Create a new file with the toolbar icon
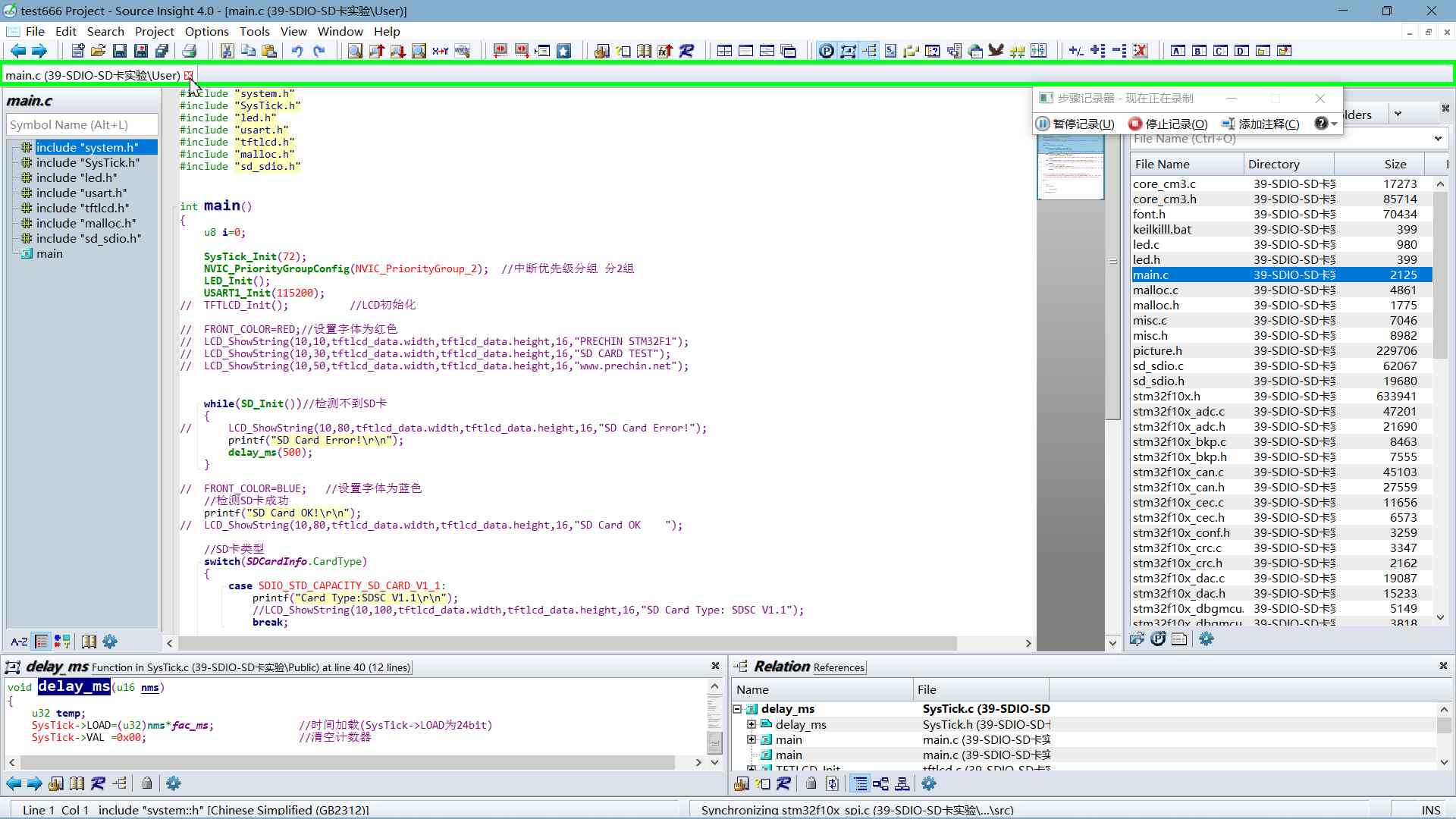 coord(77,51)
